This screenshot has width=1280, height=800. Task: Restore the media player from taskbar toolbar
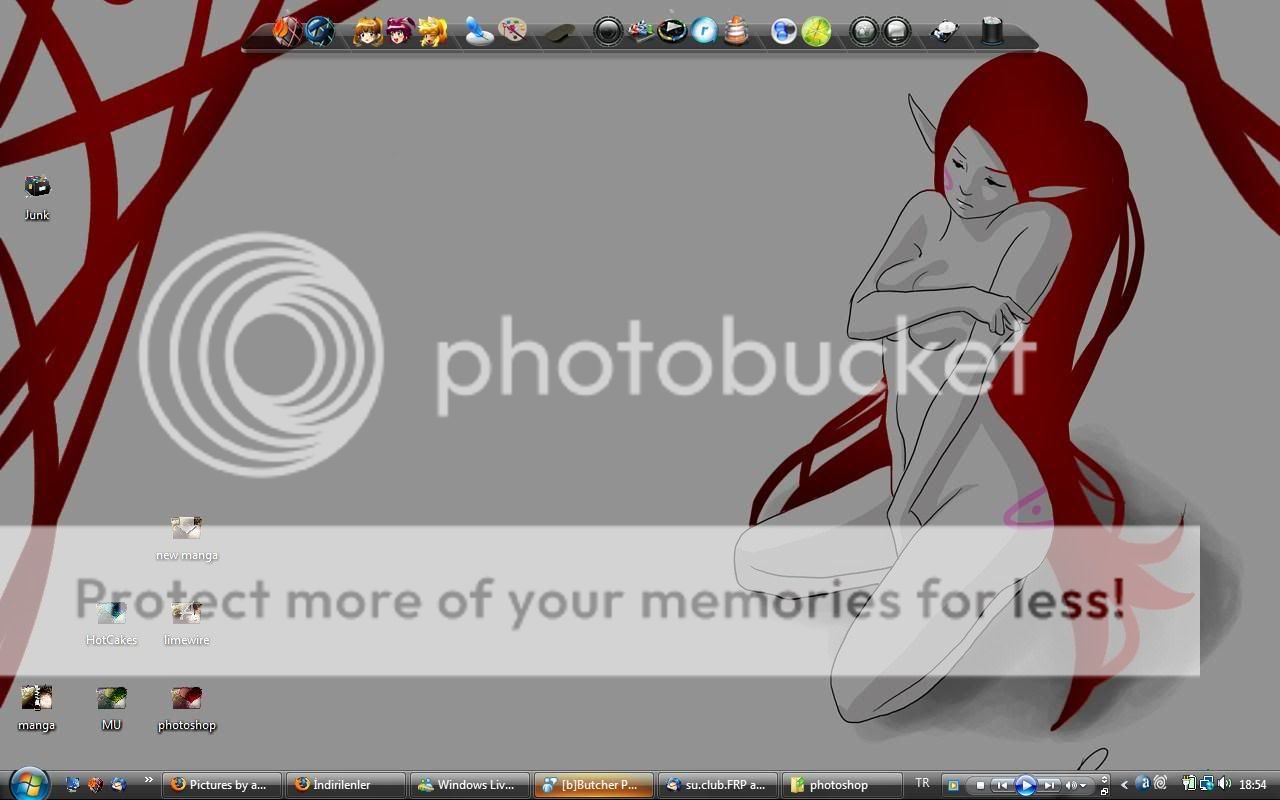1105,791
